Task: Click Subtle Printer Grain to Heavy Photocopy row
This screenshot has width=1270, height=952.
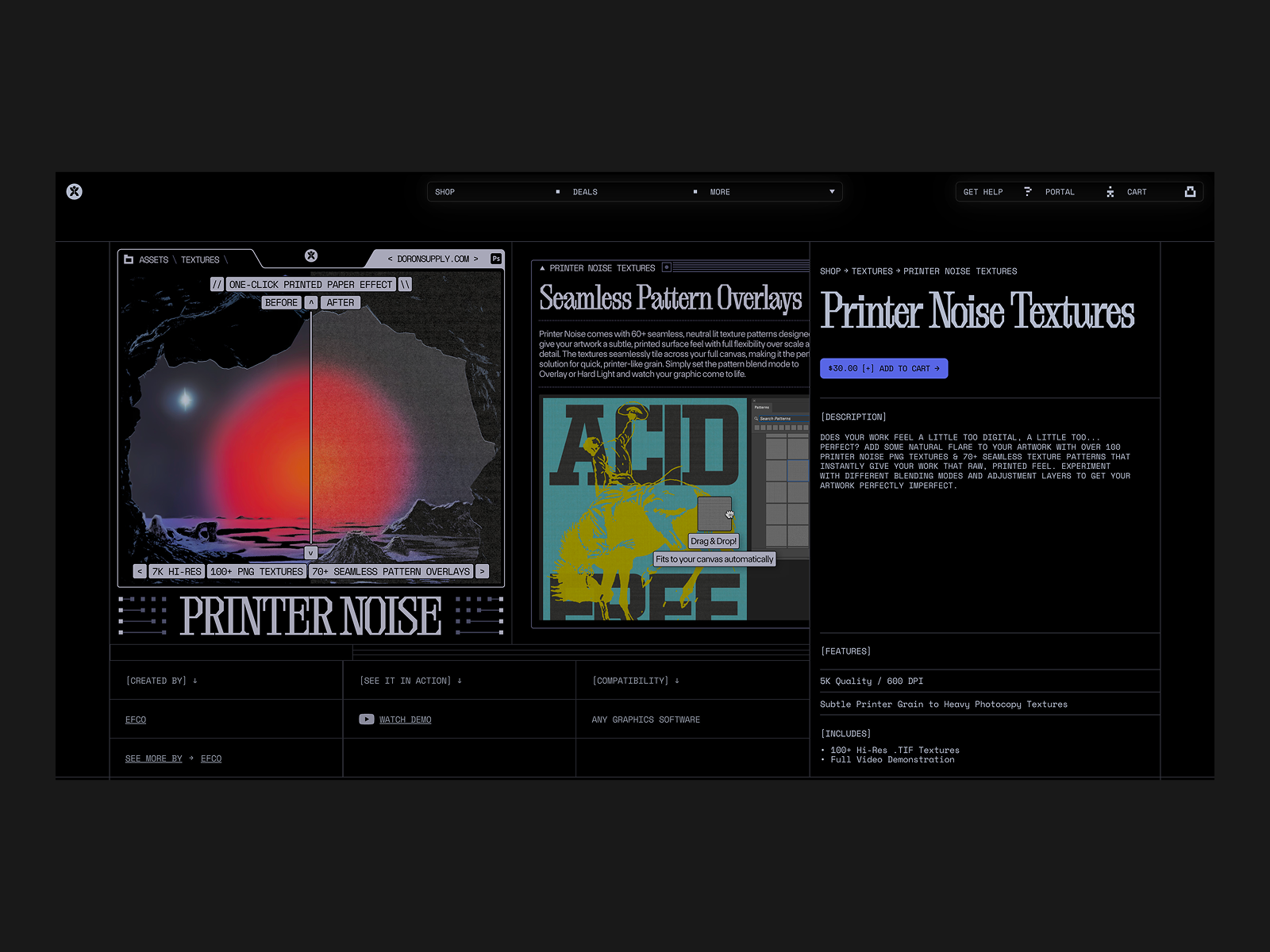Action: coord(990,704)
